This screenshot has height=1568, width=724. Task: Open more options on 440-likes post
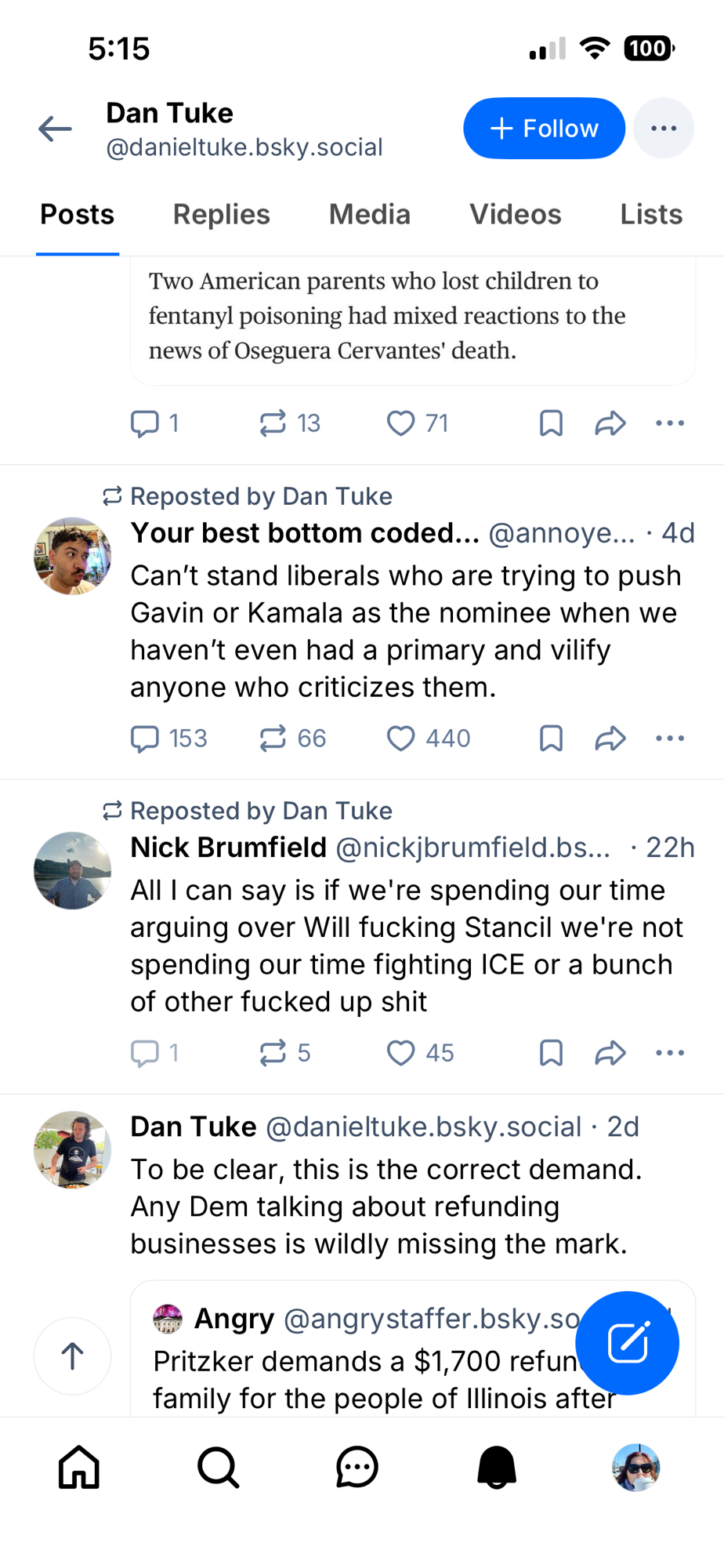tap(670, 739)
